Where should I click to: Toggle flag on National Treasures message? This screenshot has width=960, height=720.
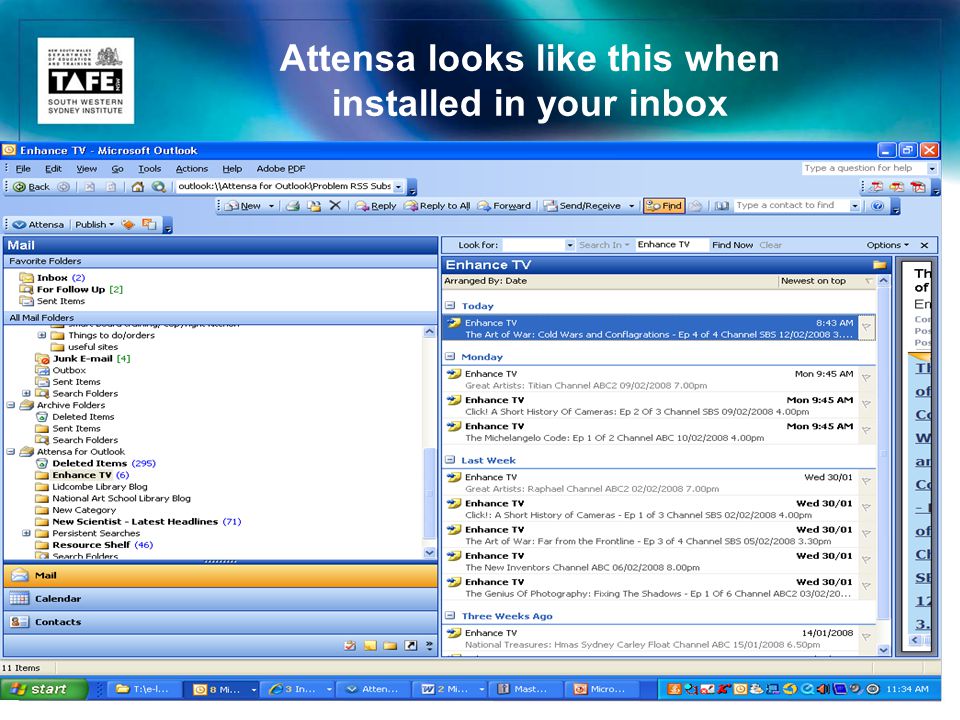click(x=866, y=638)
